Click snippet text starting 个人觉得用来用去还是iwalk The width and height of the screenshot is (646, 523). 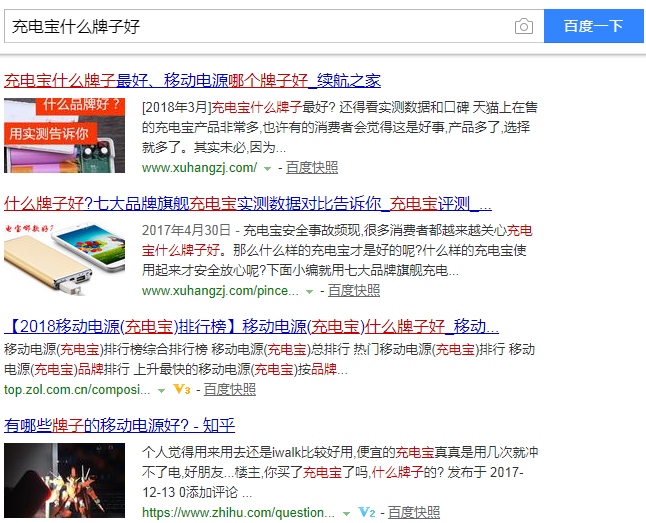[340, 472]
